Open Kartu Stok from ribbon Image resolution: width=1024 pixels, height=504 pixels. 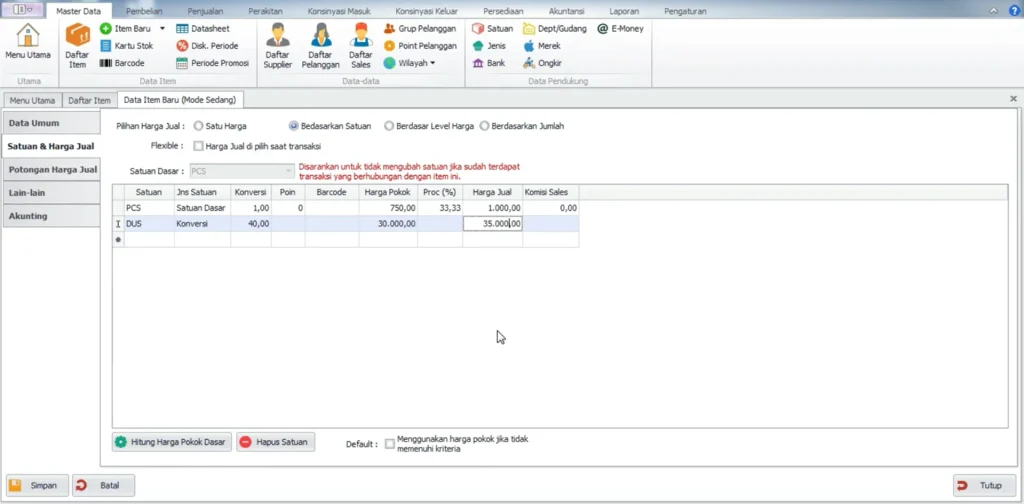tap(106, 46)
